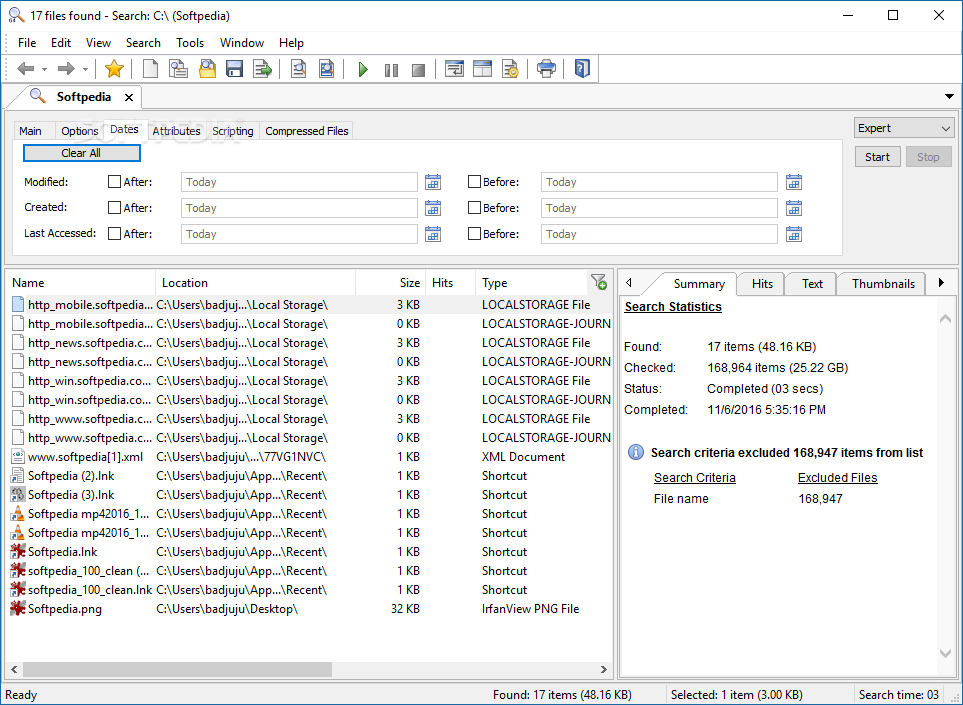Click the Help book toolbar icon
963x705 pixels.
point(582,69)
